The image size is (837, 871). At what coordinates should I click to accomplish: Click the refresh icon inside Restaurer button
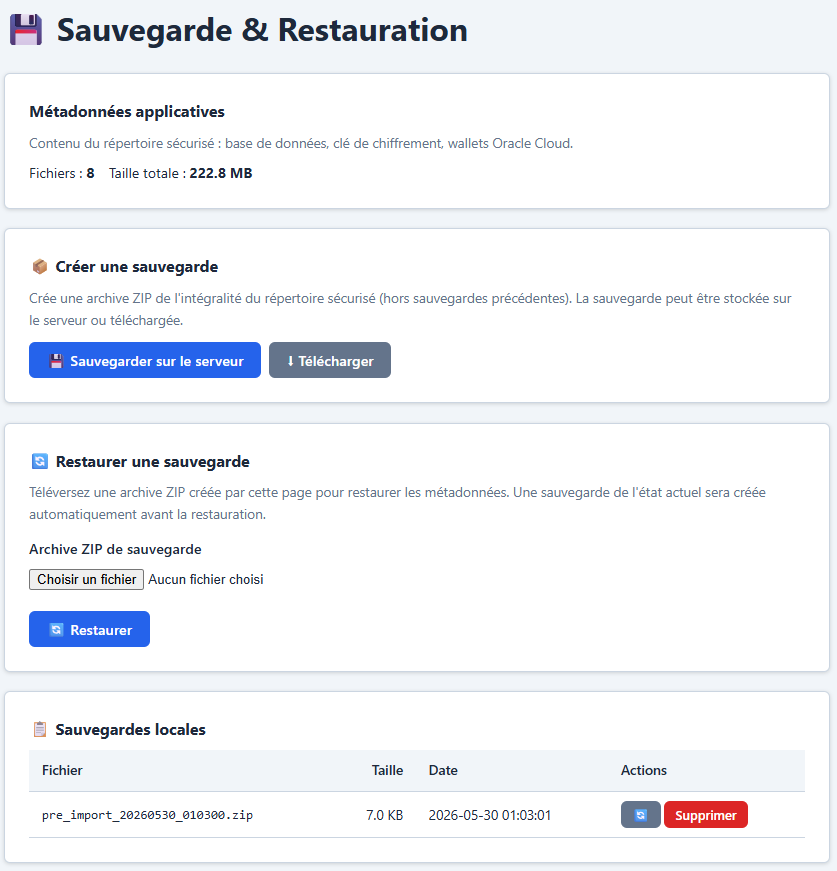tap(56, 629)
